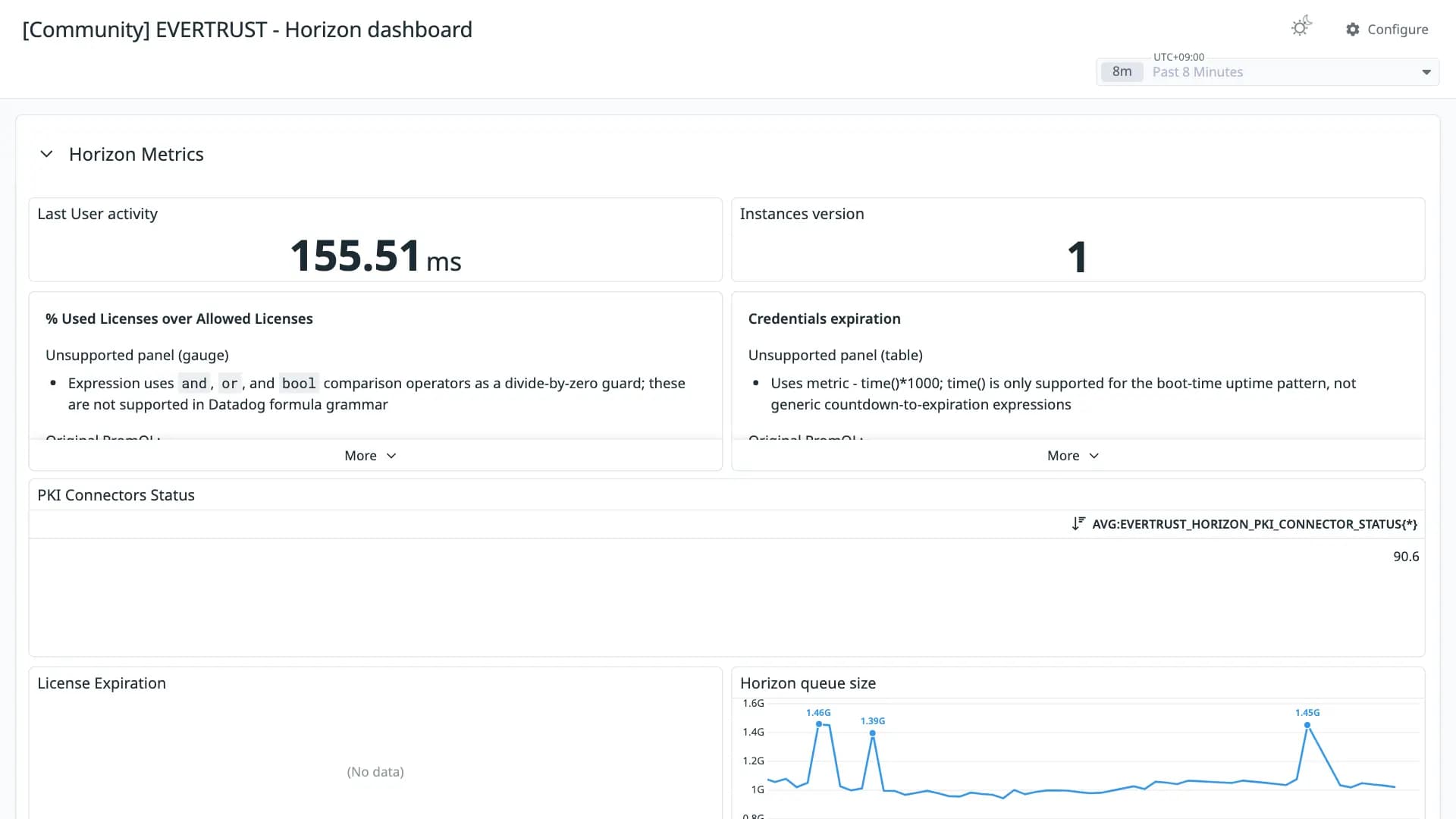Click the Horizon queue size panel title
The height and width of the screenshot is (819, 1456).
point(808,683)
